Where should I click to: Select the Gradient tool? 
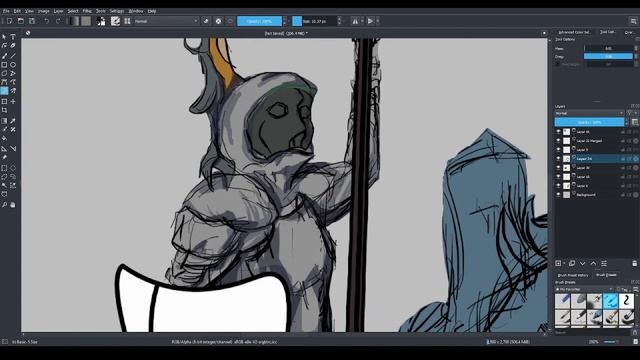pyautogui.click(x=4, y=121)
